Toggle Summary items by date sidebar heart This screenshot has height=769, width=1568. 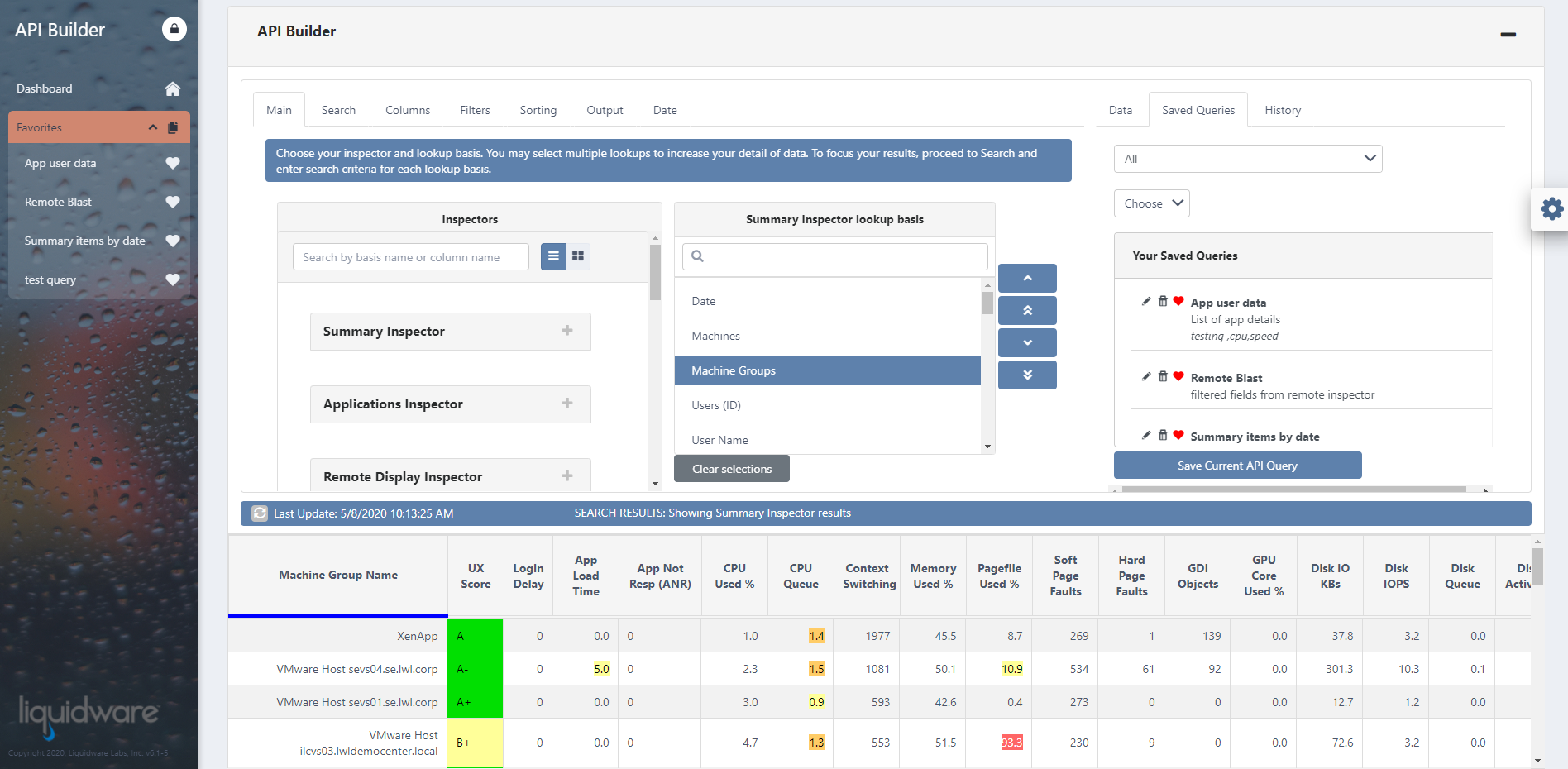[x=173, y=241]
